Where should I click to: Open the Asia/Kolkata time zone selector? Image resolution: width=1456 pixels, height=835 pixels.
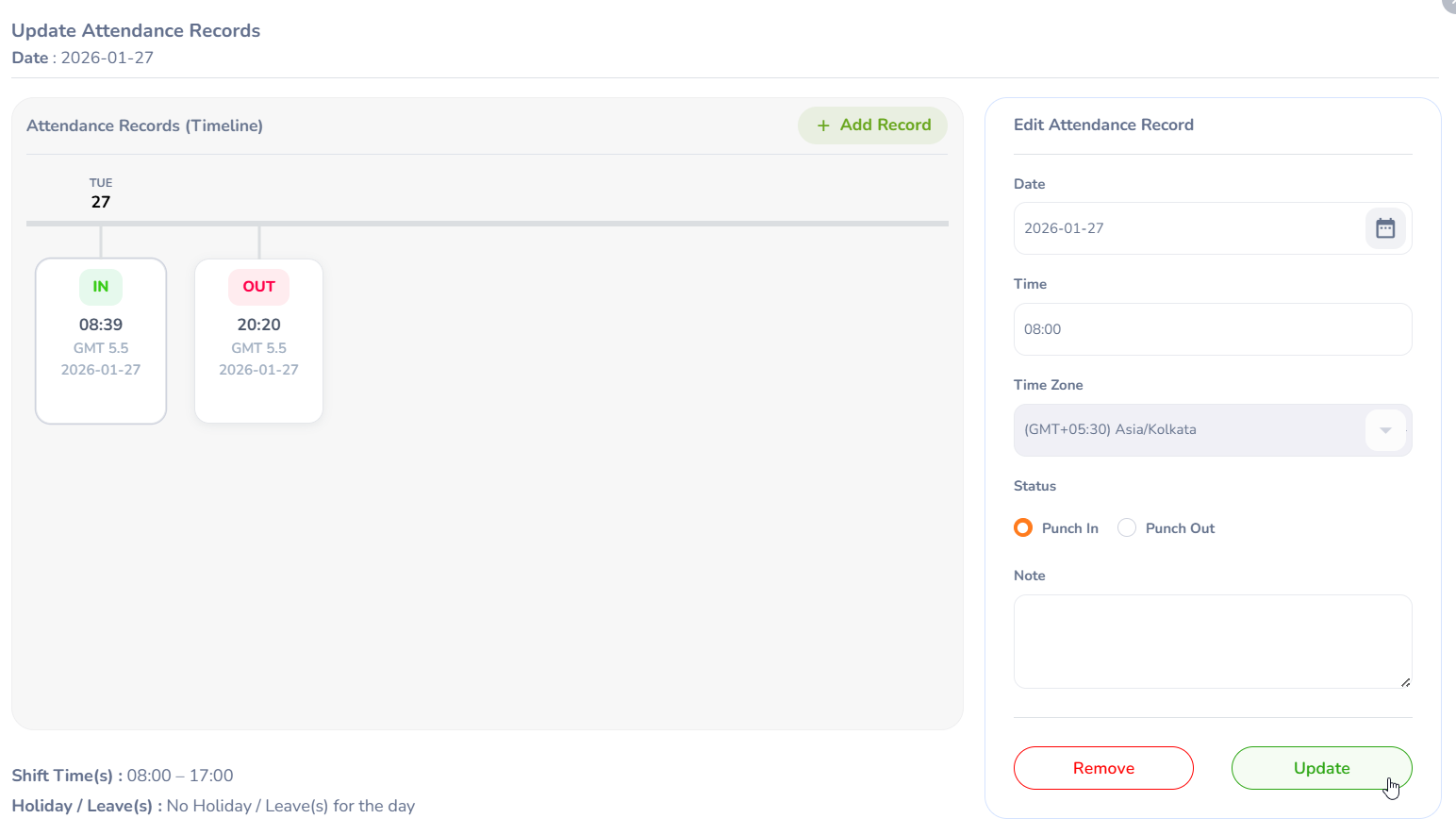tap(1188, 430)
